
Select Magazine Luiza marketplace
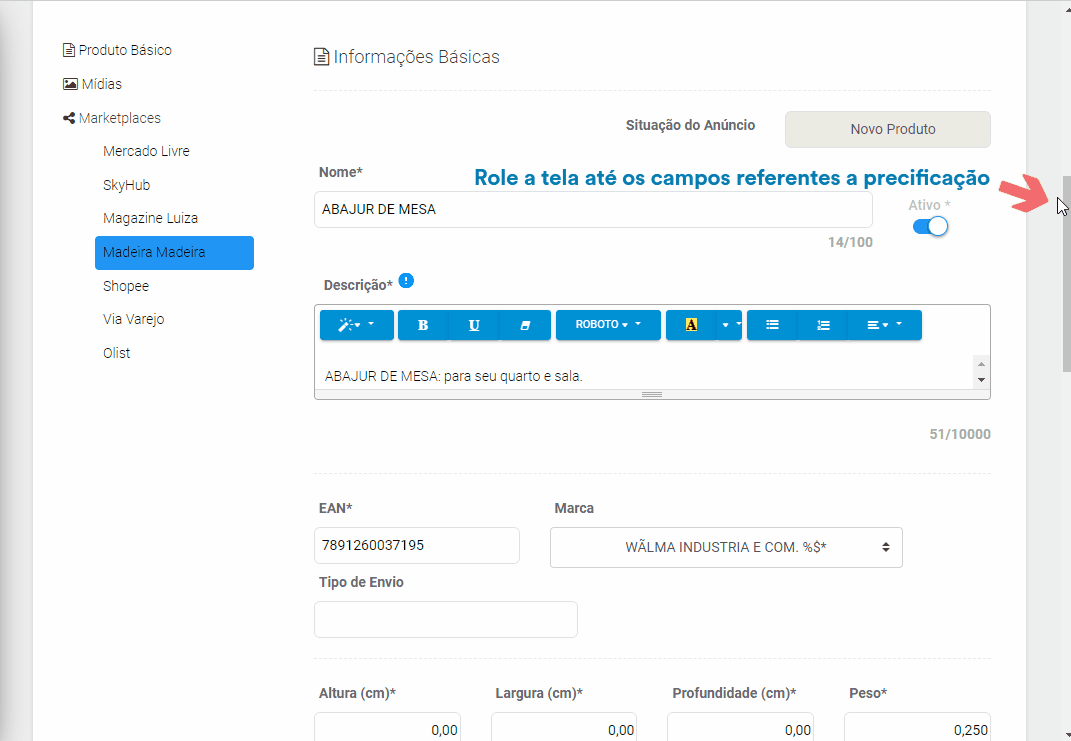150,219
